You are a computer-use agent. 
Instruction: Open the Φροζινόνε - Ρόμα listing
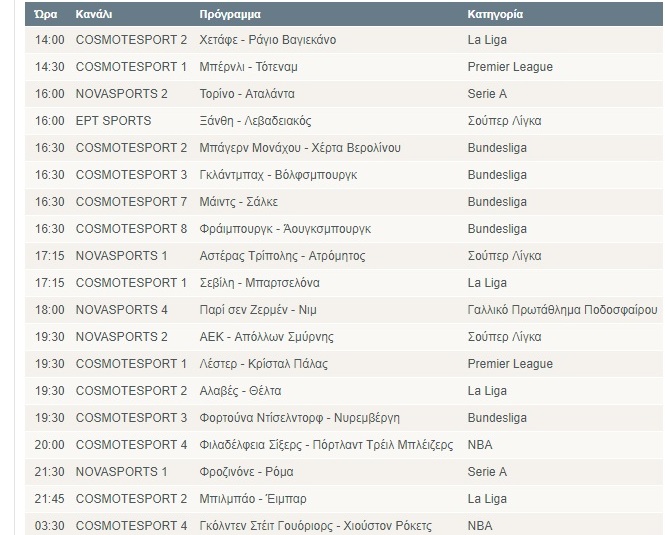246,472
